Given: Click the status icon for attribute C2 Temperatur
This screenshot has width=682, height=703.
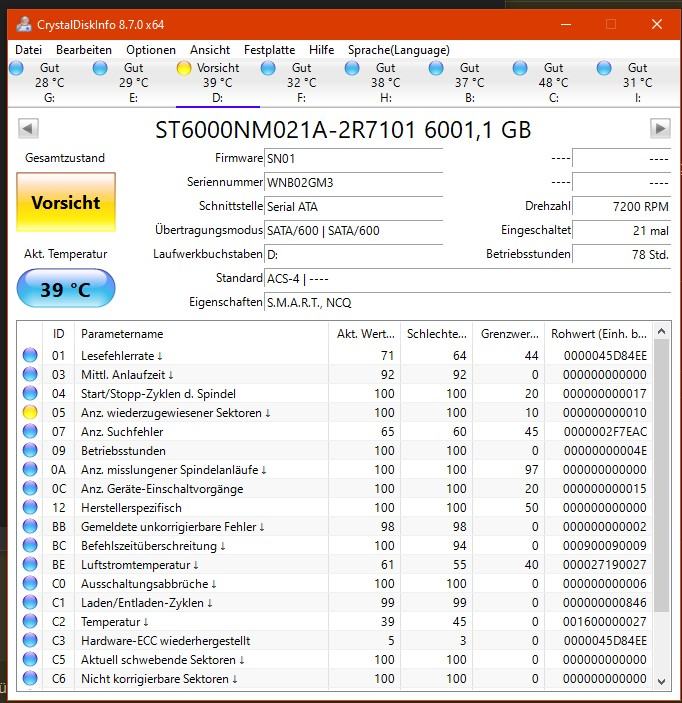Looking at the screenshot, I should pyautogui.click(x=30, y=621).
